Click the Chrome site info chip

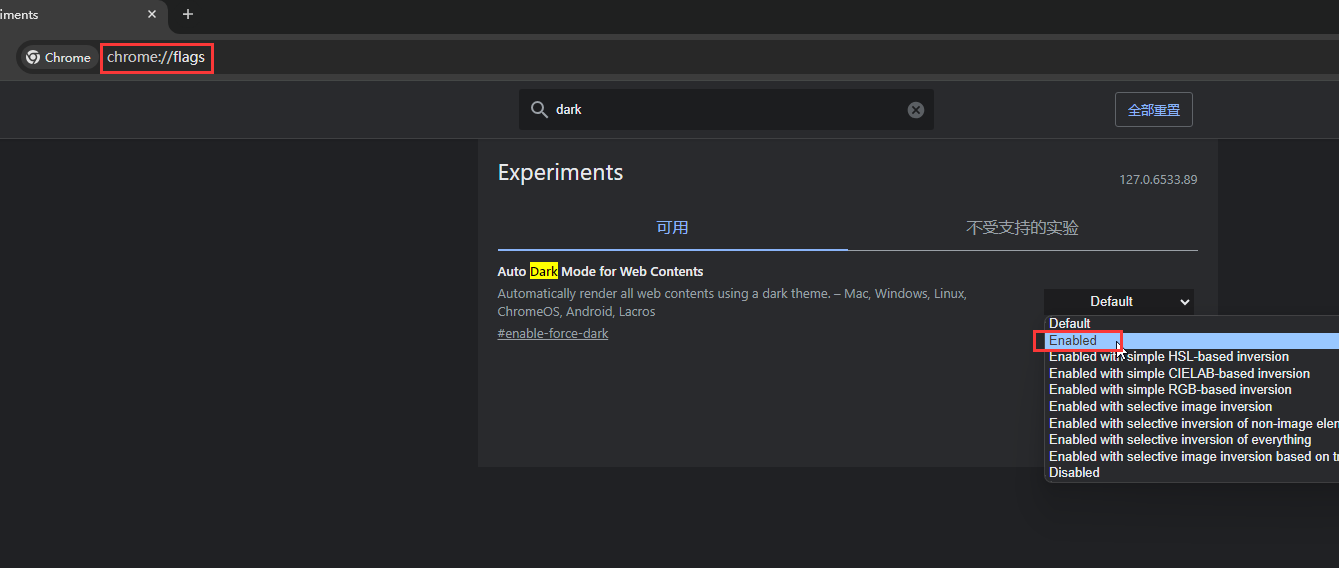coord(58,58)
